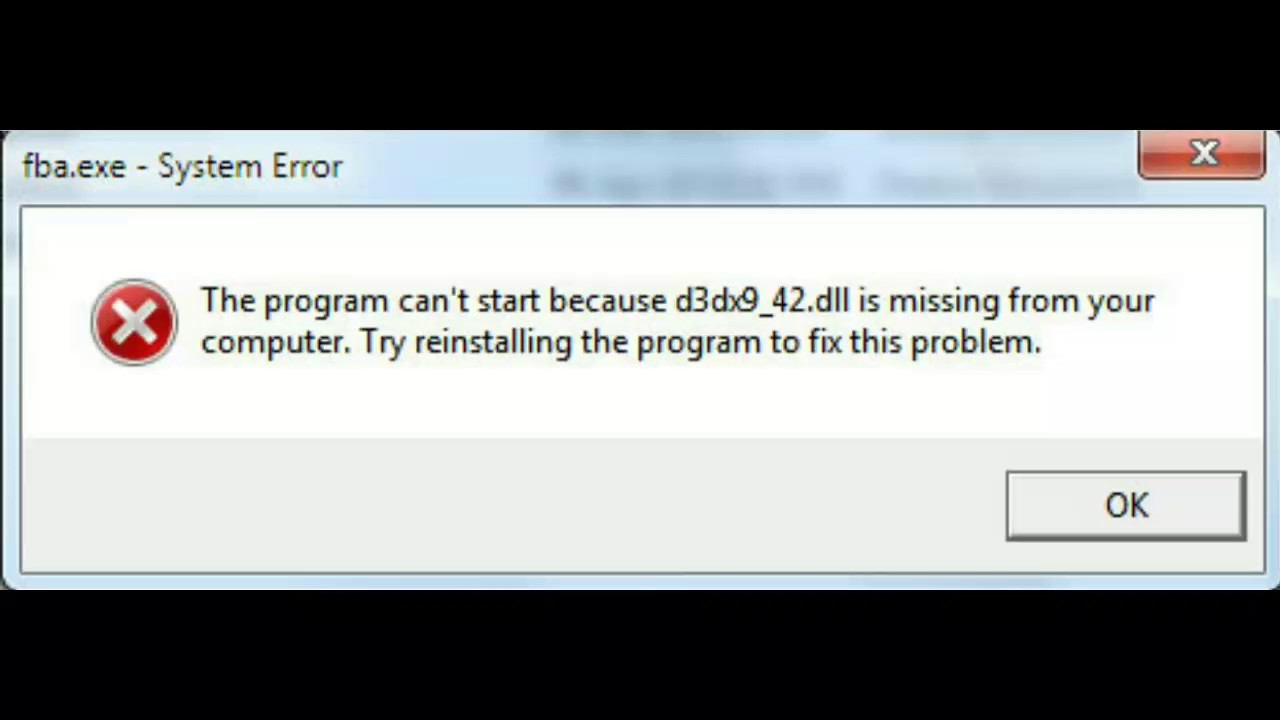Click the fba.exe - System Error title
The height and width of the screenshot is (720, 1280).
183,166
